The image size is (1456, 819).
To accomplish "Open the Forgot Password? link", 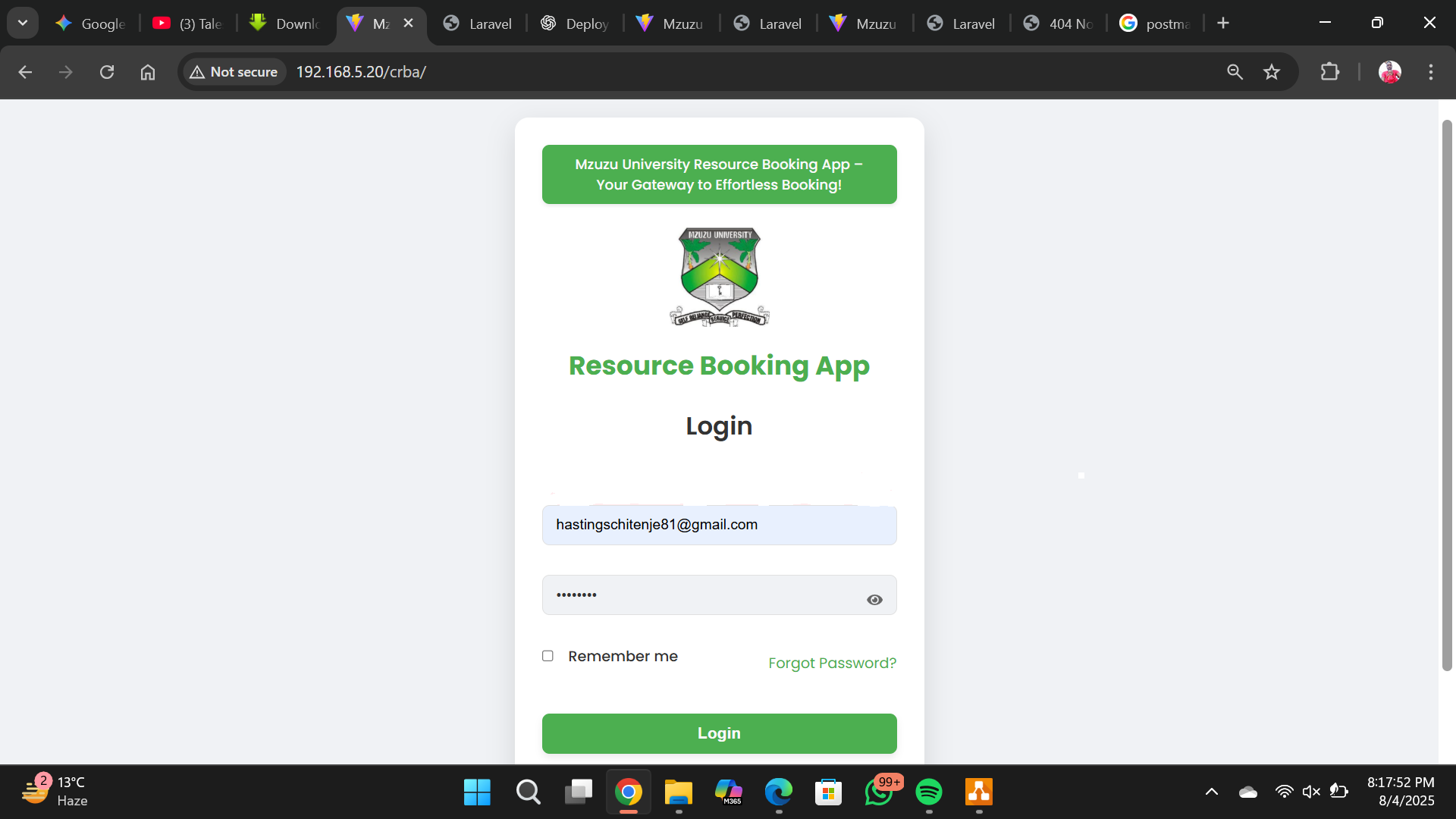I will point(832,664).
